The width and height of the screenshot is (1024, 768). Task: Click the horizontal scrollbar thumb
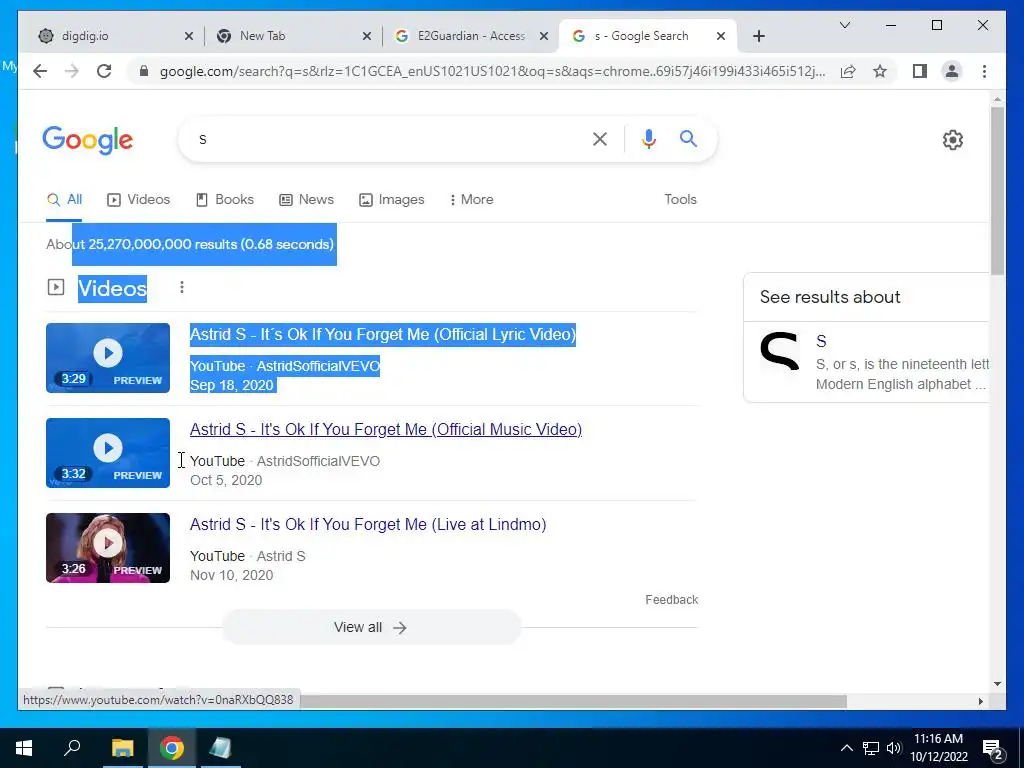point(573,701)
